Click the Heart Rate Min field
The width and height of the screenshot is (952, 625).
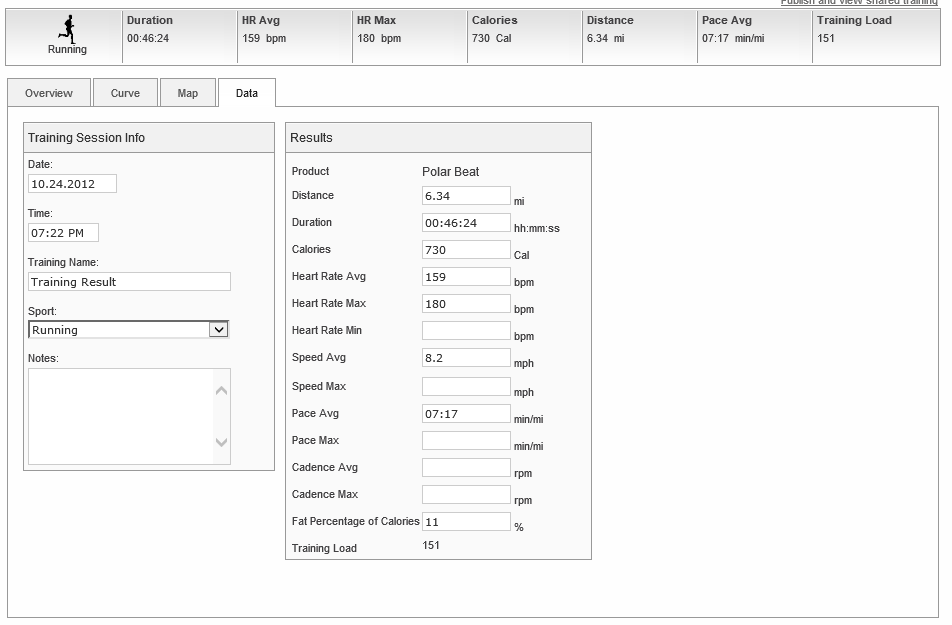[467, 330]
